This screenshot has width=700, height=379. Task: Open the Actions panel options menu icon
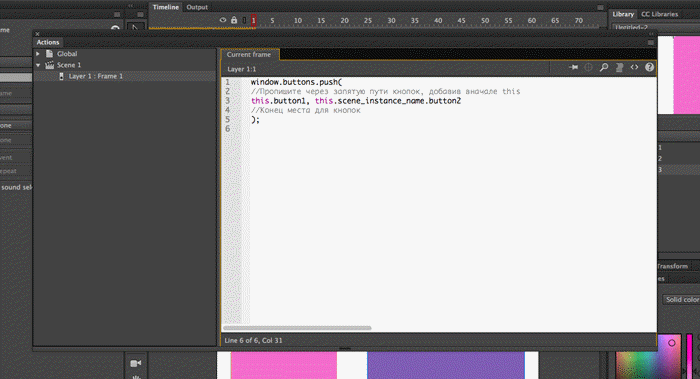click(651, 42)
